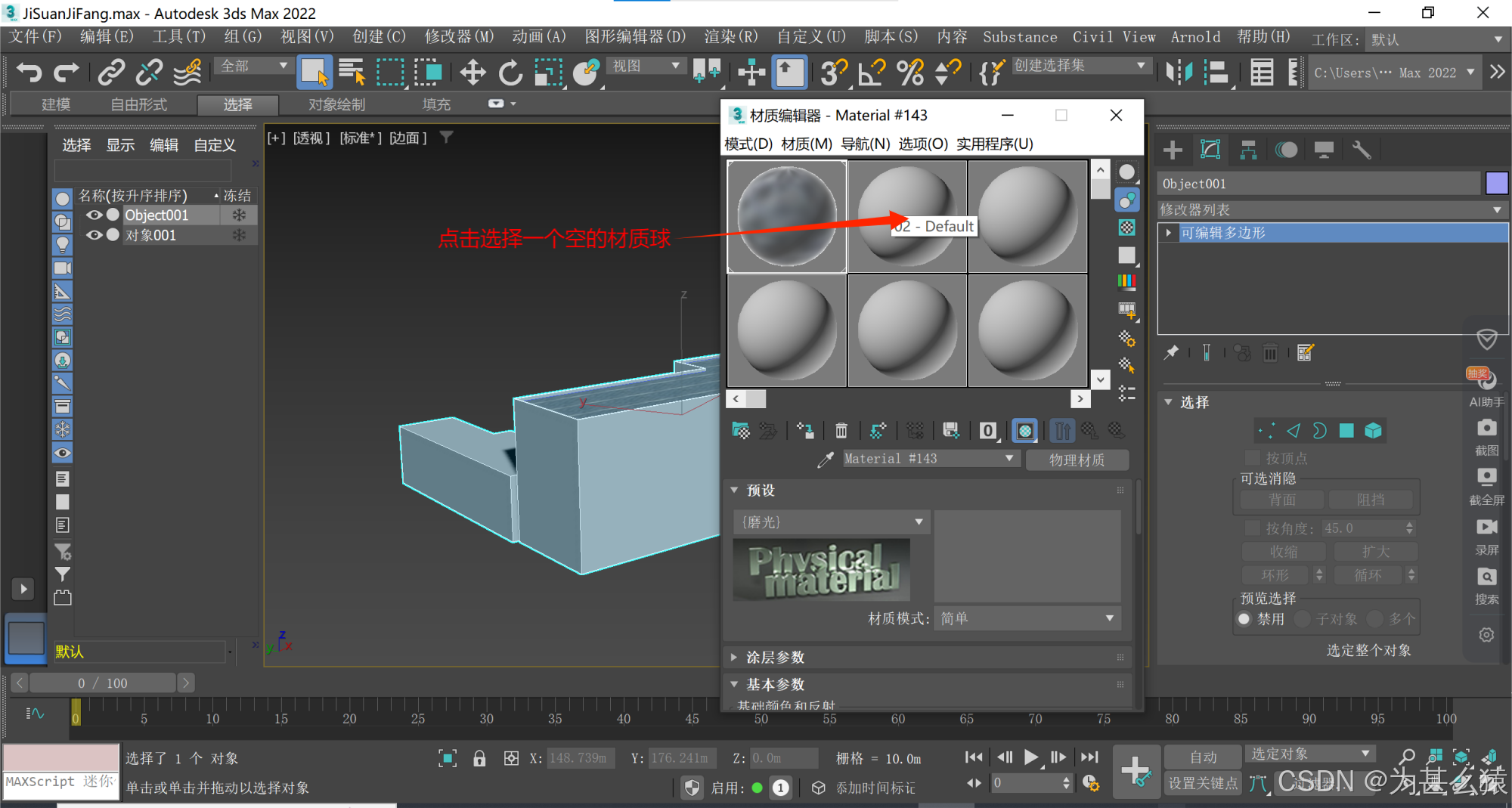Open the 修改器(M) menu
Screen dimensions: 1512x808
(x=459, y=36)
